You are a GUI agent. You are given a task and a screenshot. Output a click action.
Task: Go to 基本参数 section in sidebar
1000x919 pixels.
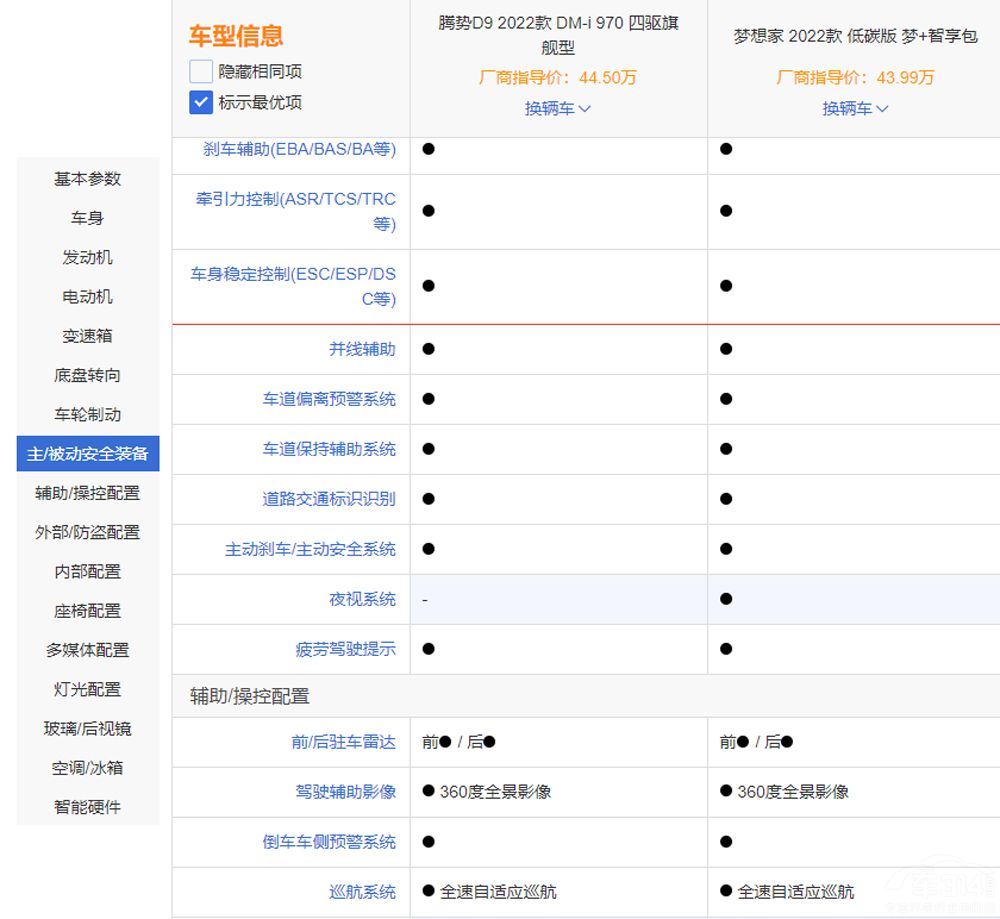88,178
